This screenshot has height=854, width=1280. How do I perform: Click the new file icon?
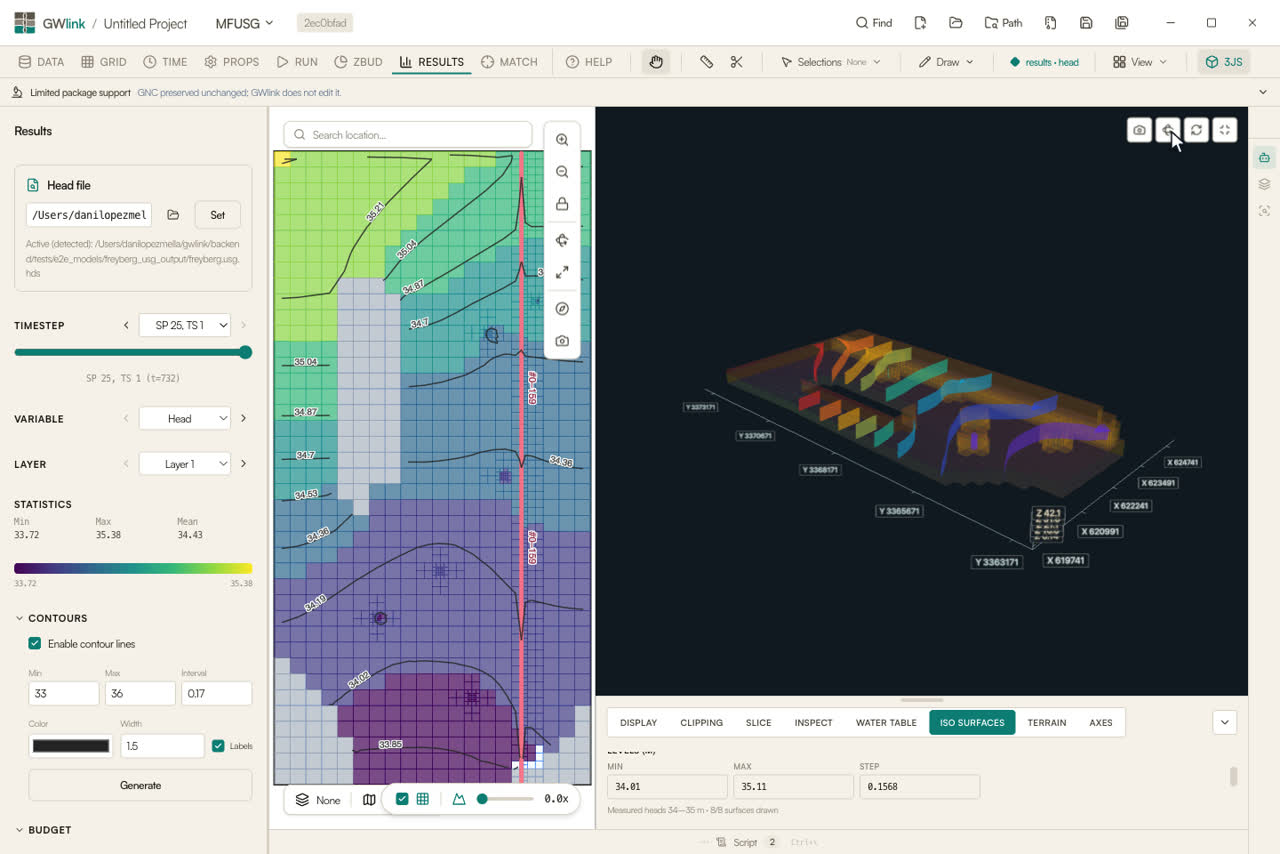pyautogui.click(x=920, y=23)
